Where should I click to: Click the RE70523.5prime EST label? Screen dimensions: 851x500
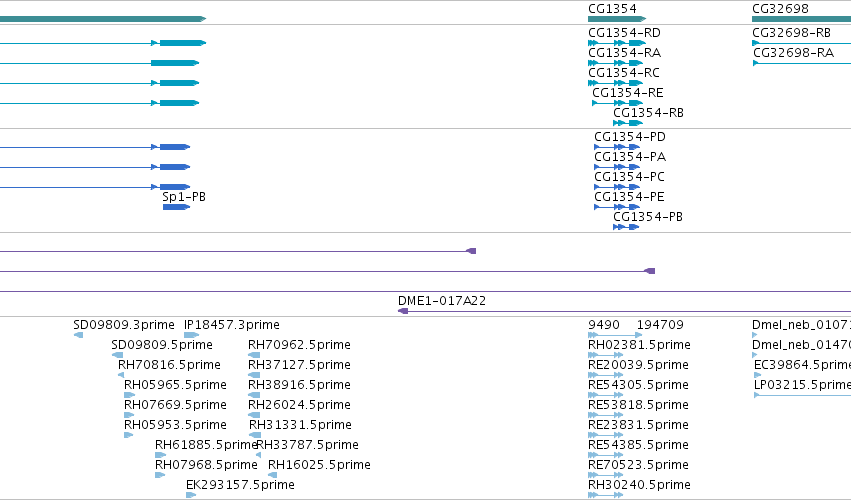click(638, 465)
